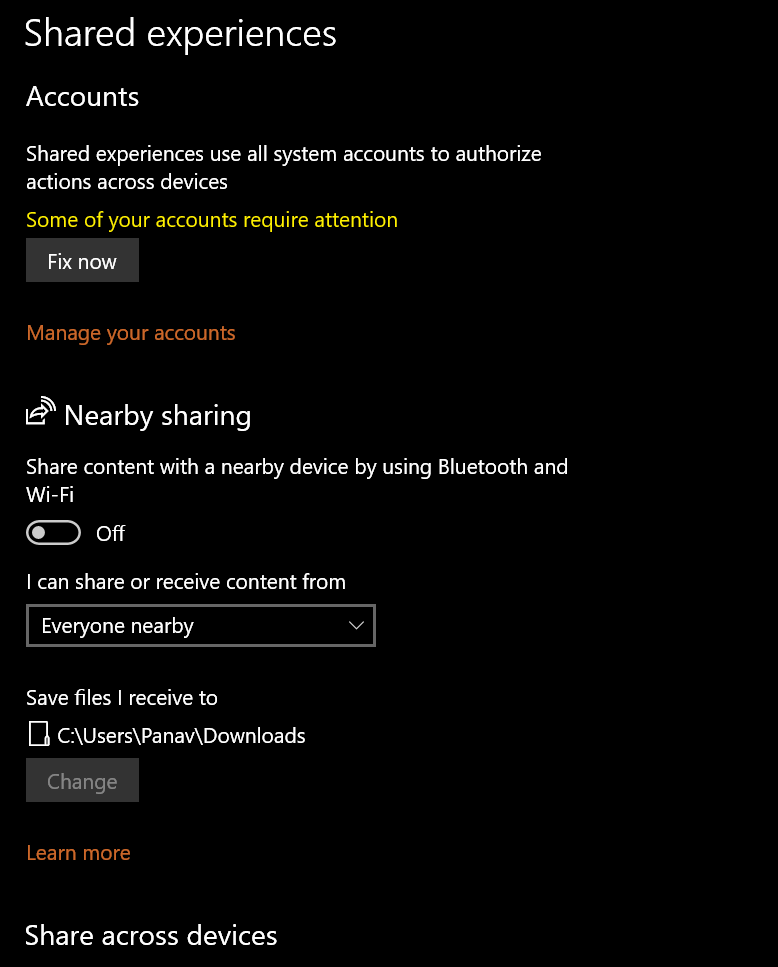Open the Learn more link
The image size is (778, 967).
coord(78,853)
